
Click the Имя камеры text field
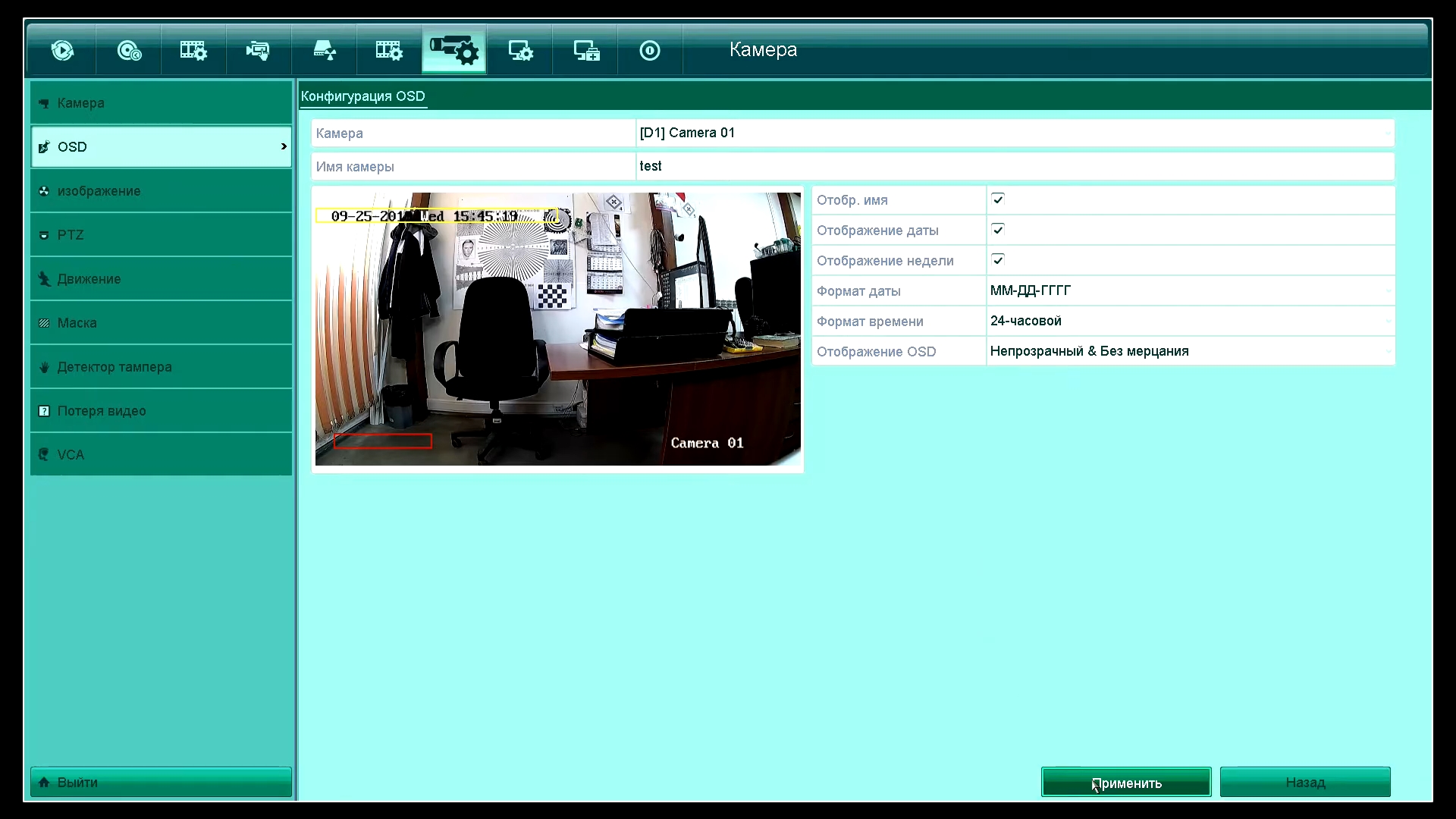click(1013, 166)
